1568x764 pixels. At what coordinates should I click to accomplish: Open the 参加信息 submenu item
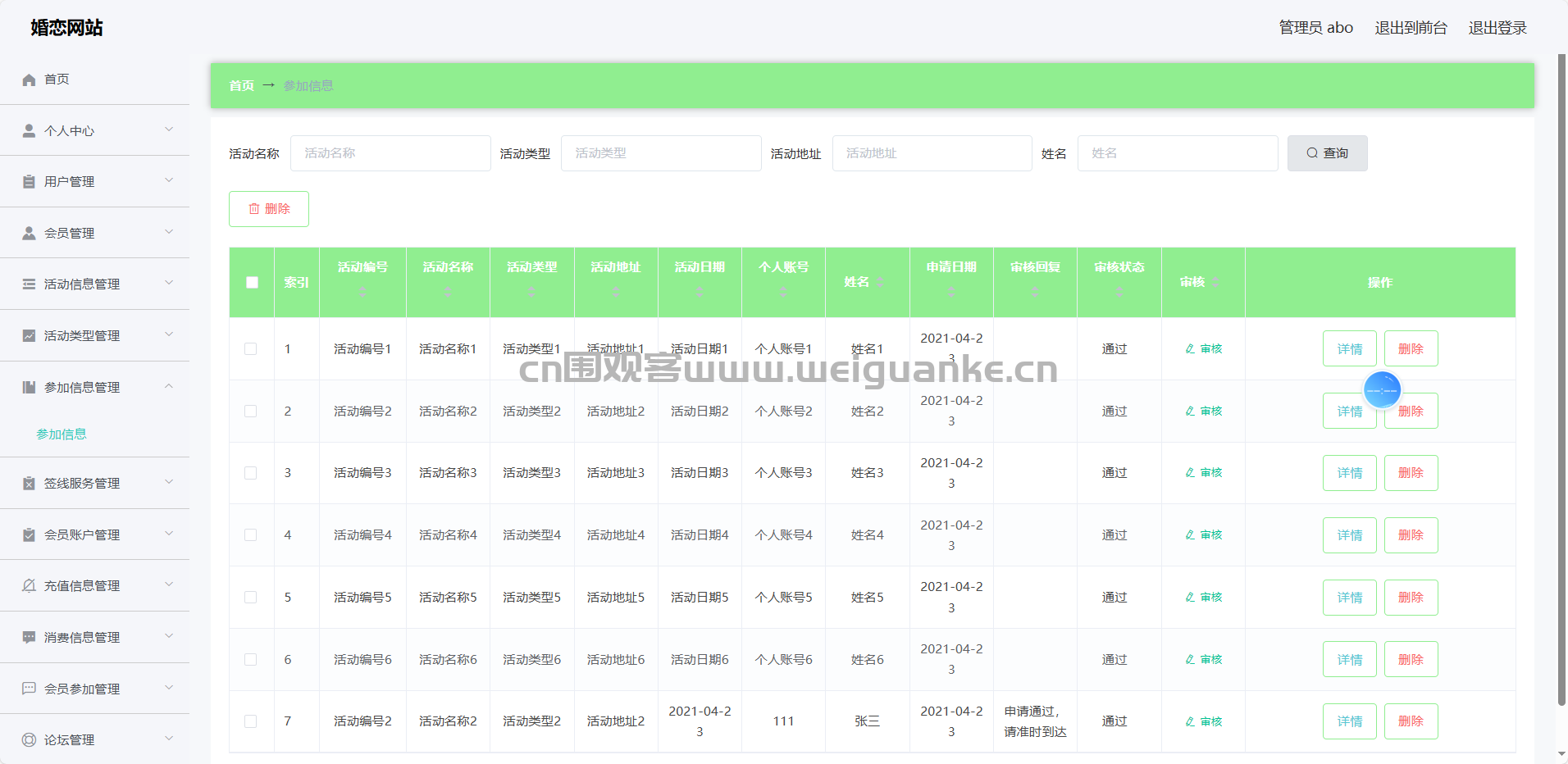(62, 434)
